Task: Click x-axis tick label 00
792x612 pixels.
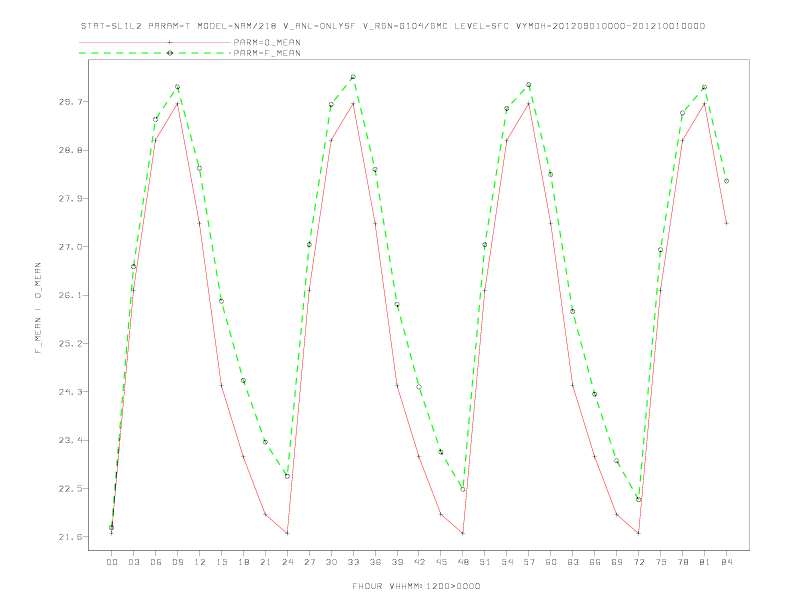Action: tap(112, 562)
